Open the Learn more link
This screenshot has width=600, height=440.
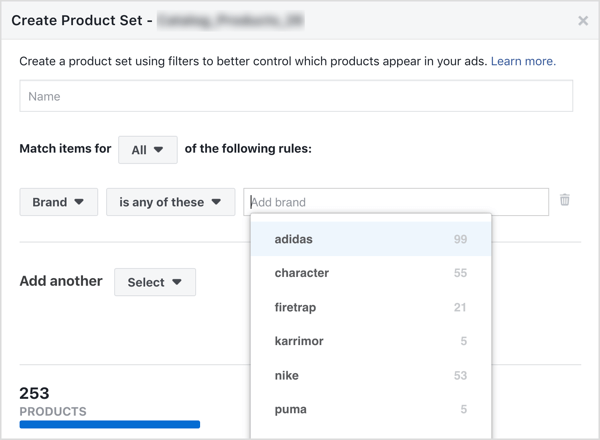point(523,61)
